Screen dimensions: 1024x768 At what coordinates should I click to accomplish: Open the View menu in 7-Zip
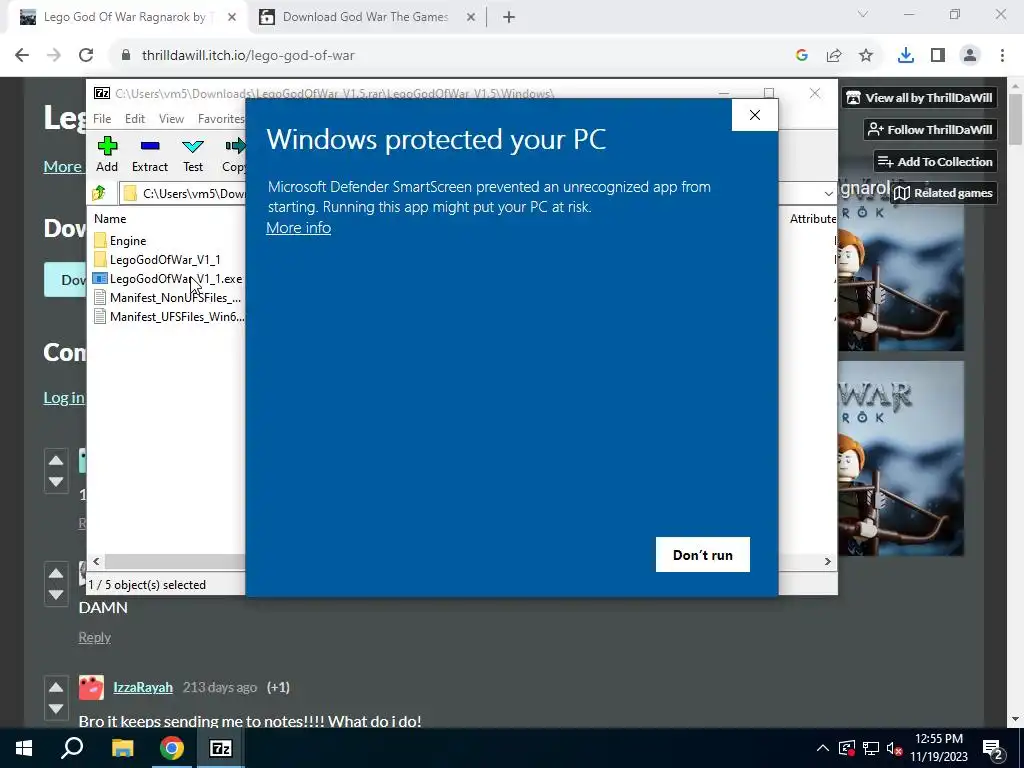point(171,118)
